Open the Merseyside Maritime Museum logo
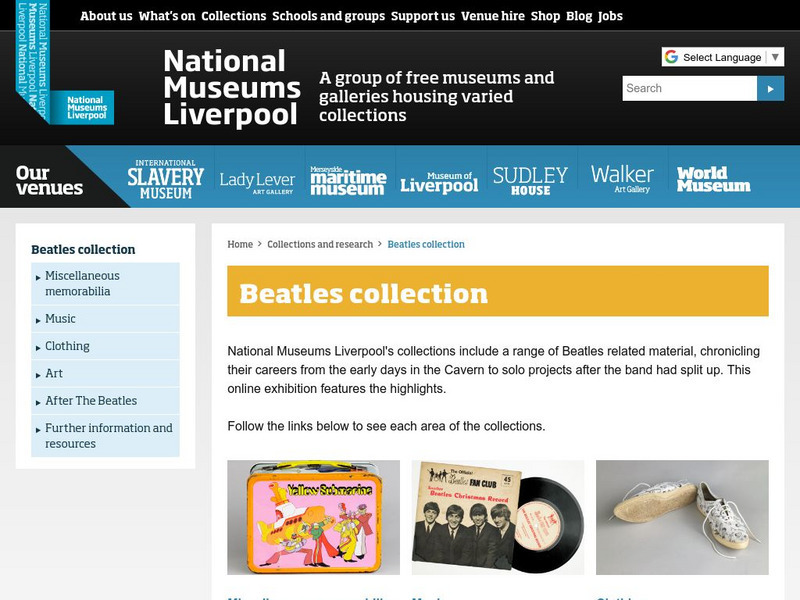The width and height of the screenshot is (800, 600). click(348, 180)
